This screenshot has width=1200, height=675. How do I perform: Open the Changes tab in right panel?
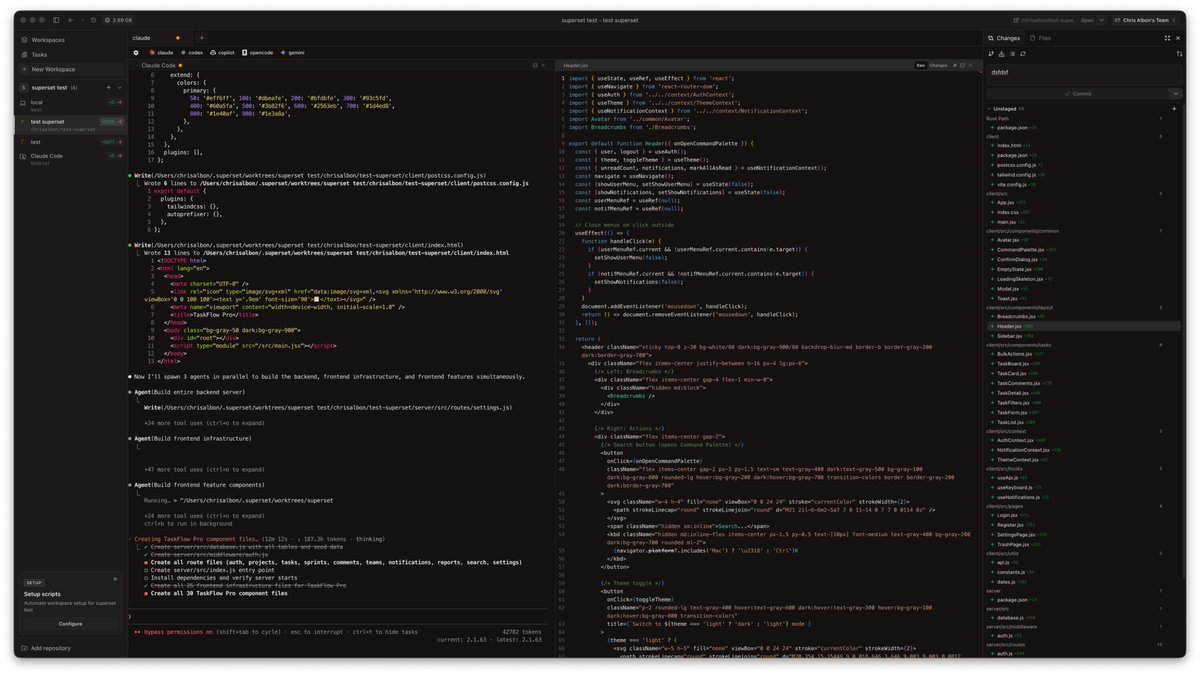tap(1004, 38)
